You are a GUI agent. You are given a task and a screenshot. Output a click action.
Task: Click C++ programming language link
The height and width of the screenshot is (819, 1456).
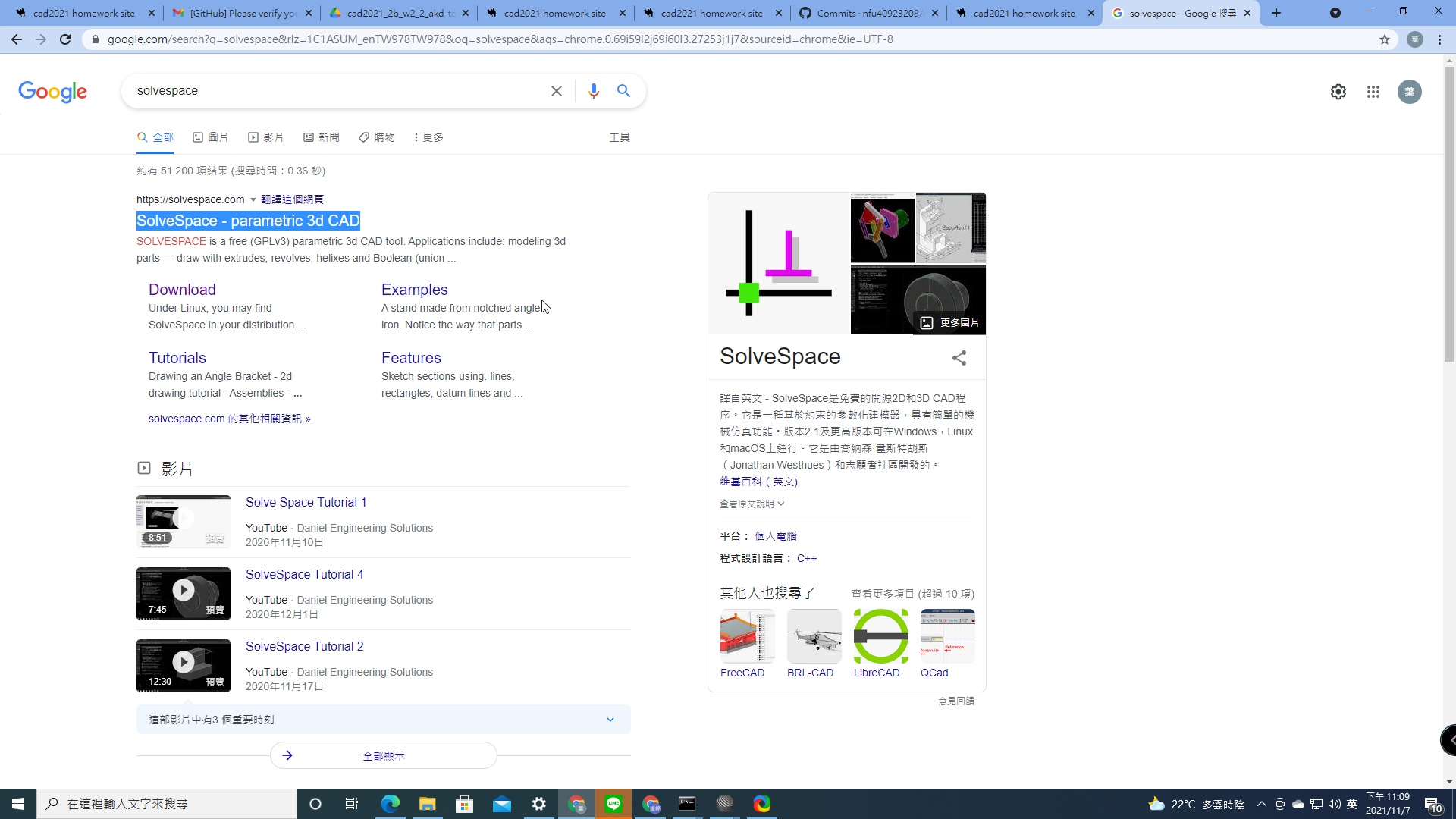point(807,558)
